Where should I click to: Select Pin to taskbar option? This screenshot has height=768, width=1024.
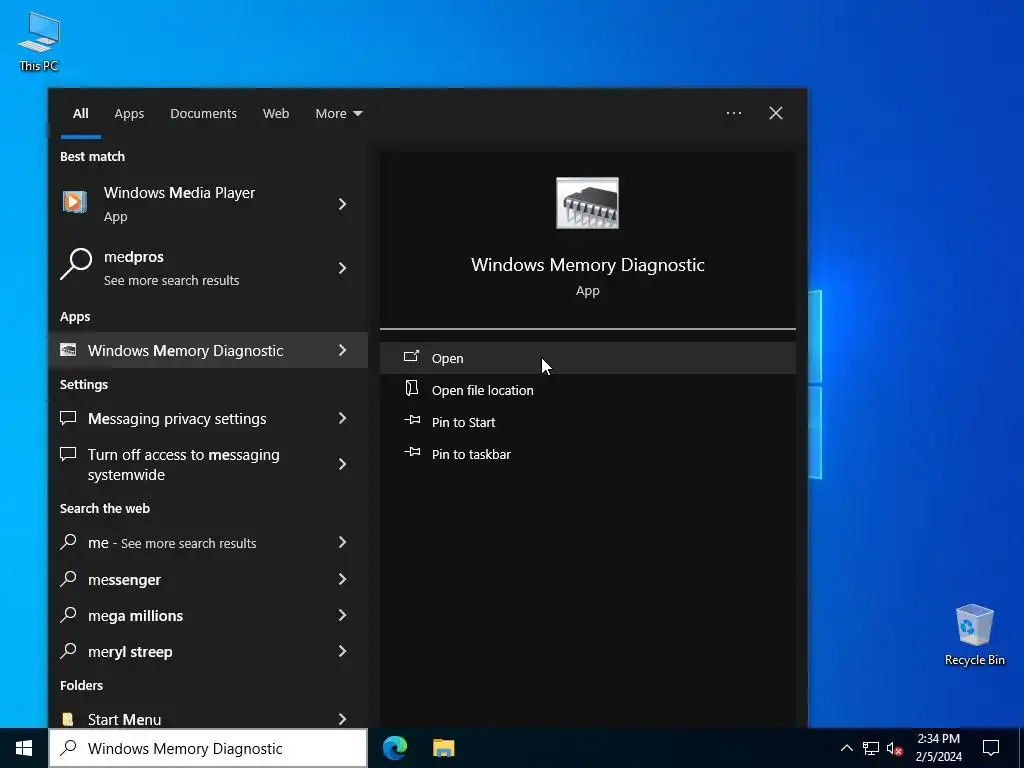(x=587, y=454)
